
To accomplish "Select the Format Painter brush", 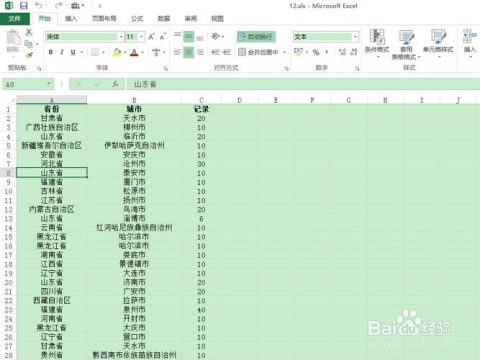I will 29,55.
